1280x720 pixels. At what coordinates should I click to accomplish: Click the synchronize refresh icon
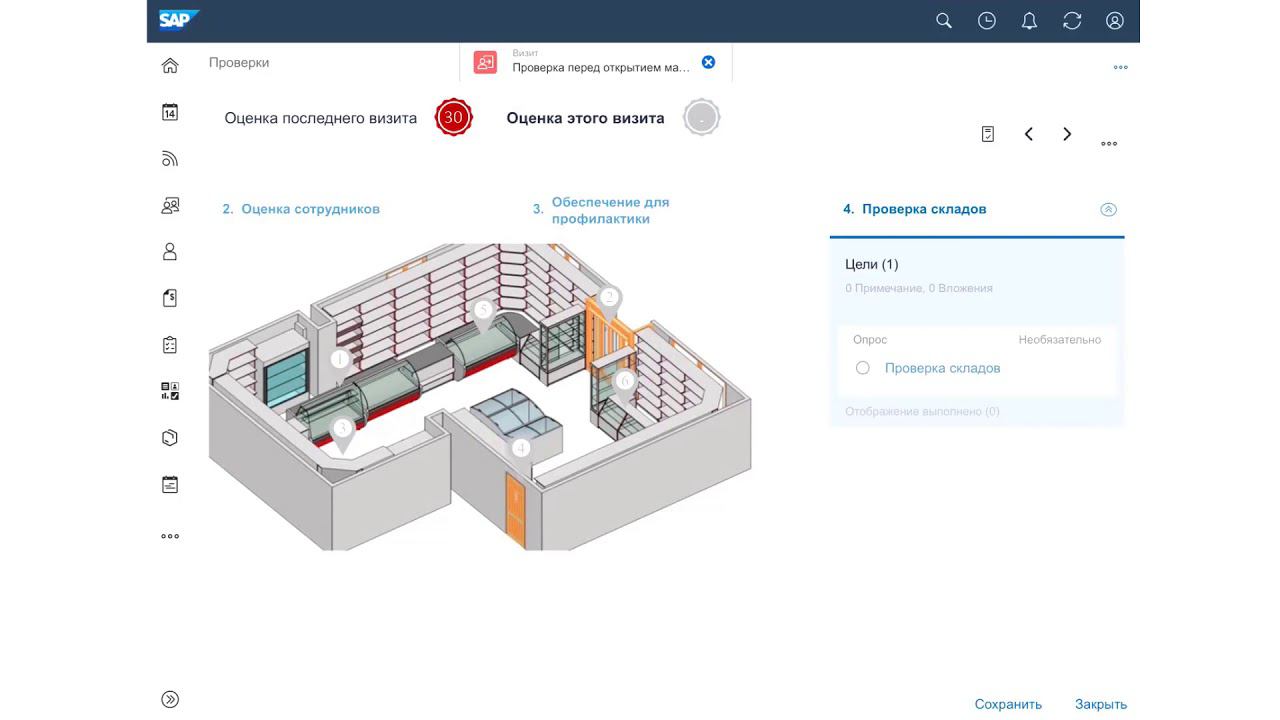[1072, 21]
